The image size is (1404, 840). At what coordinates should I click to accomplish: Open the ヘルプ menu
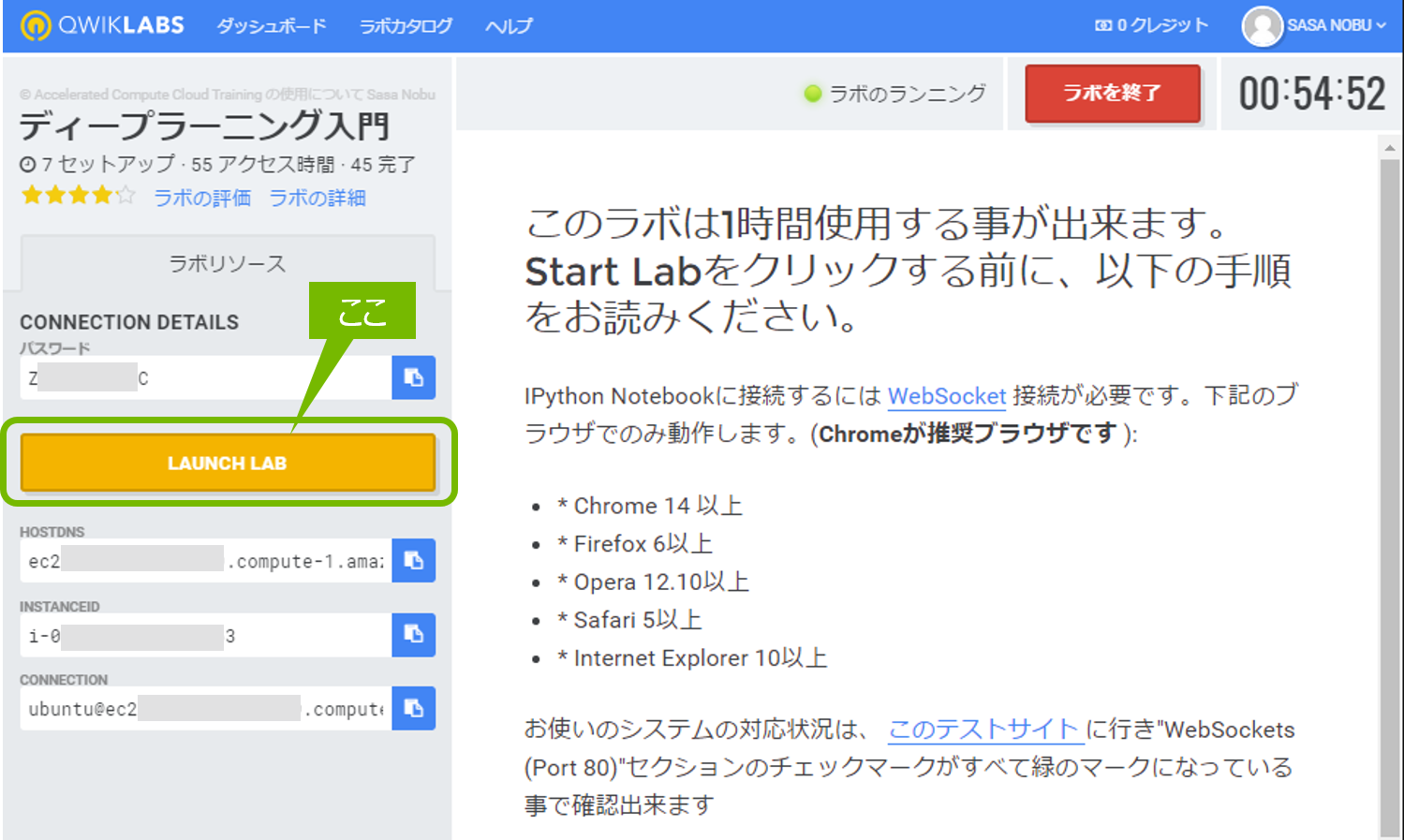509,25
